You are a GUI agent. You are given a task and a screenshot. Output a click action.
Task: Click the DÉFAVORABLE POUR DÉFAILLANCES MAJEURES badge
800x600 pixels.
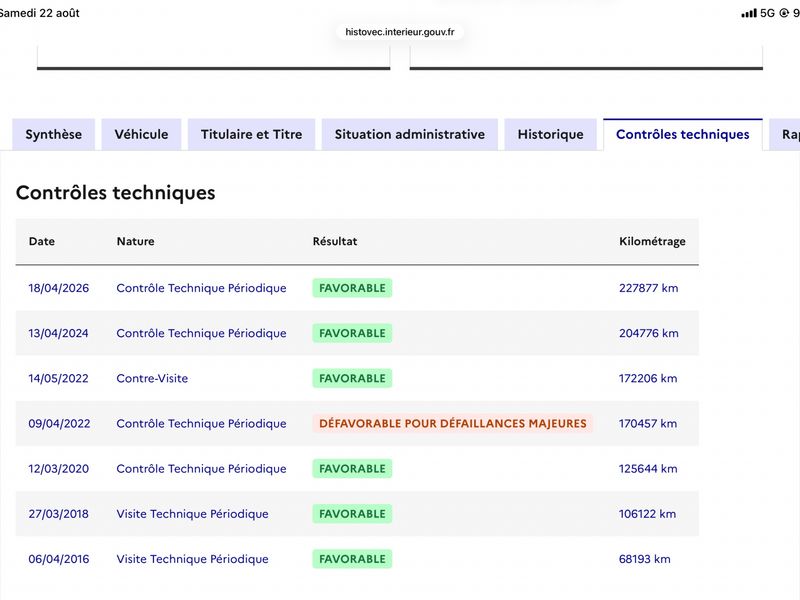pyautogui.click(x=453, y=423)
